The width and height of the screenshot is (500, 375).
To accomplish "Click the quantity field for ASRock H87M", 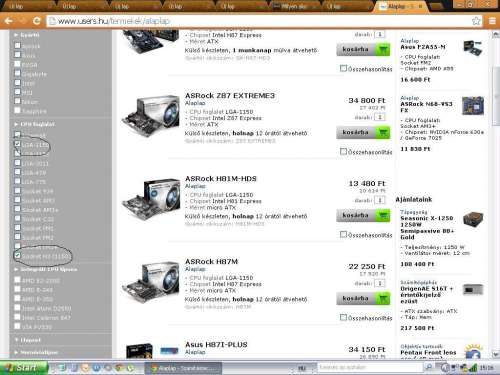I will (379, 283).
